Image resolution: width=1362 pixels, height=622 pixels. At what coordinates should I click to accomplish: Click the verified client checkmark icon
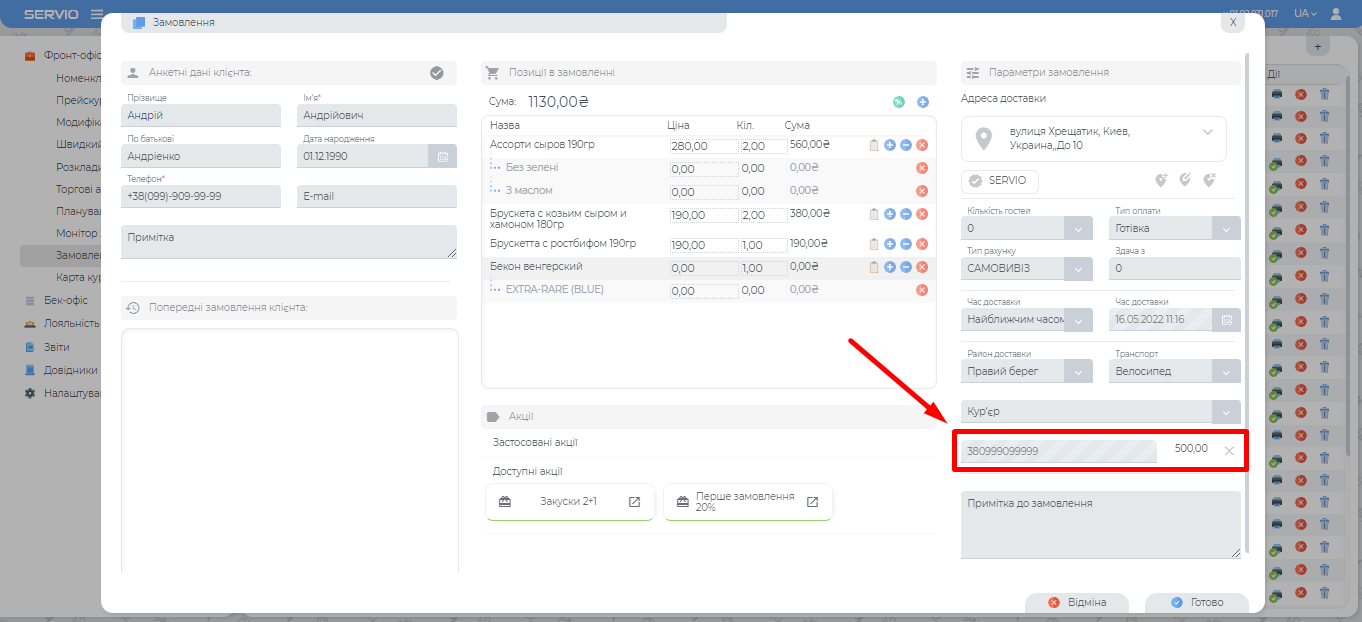click(x=437, y=73)
